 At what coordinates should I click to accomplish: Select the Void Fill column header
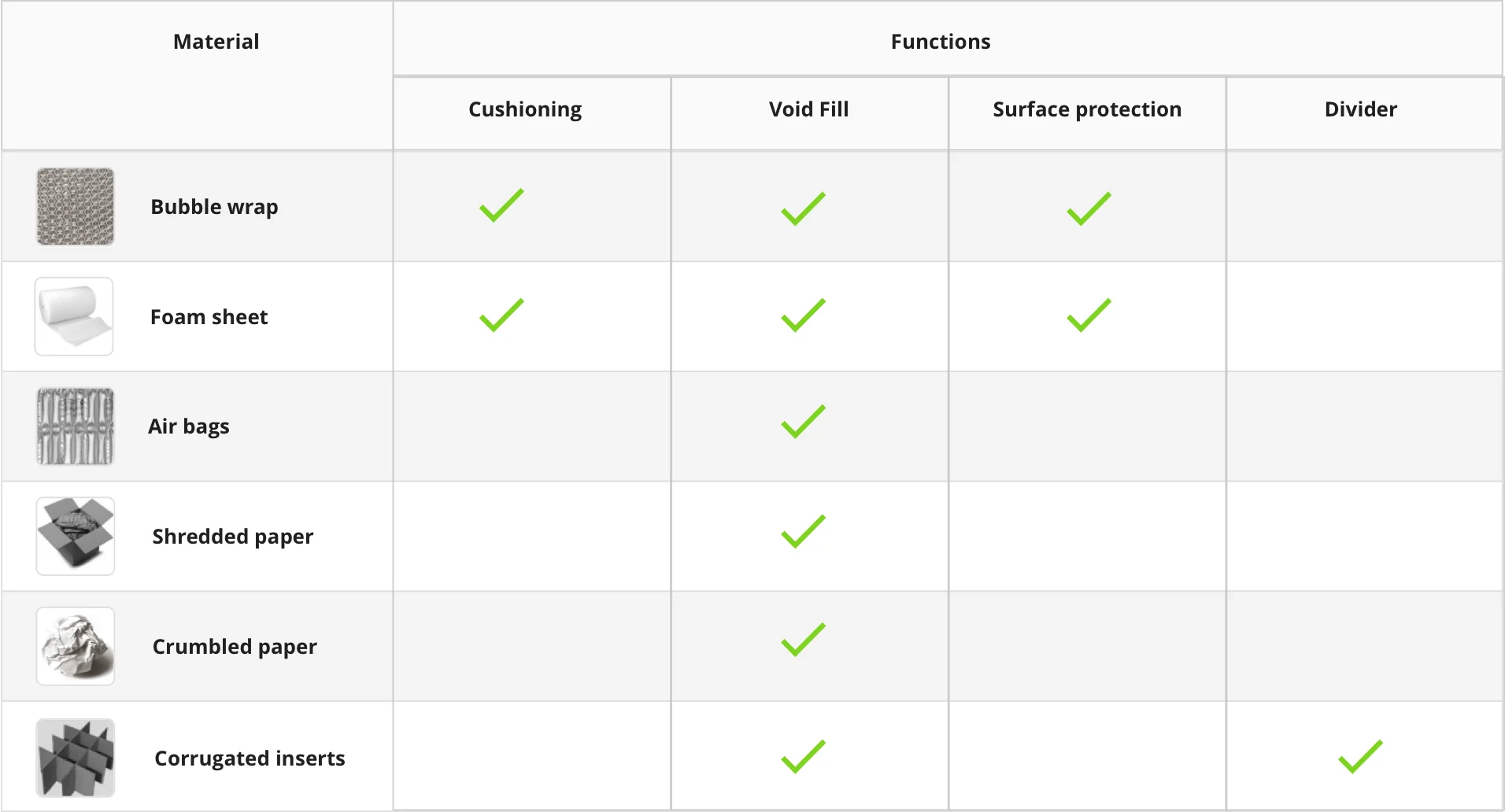808,109
